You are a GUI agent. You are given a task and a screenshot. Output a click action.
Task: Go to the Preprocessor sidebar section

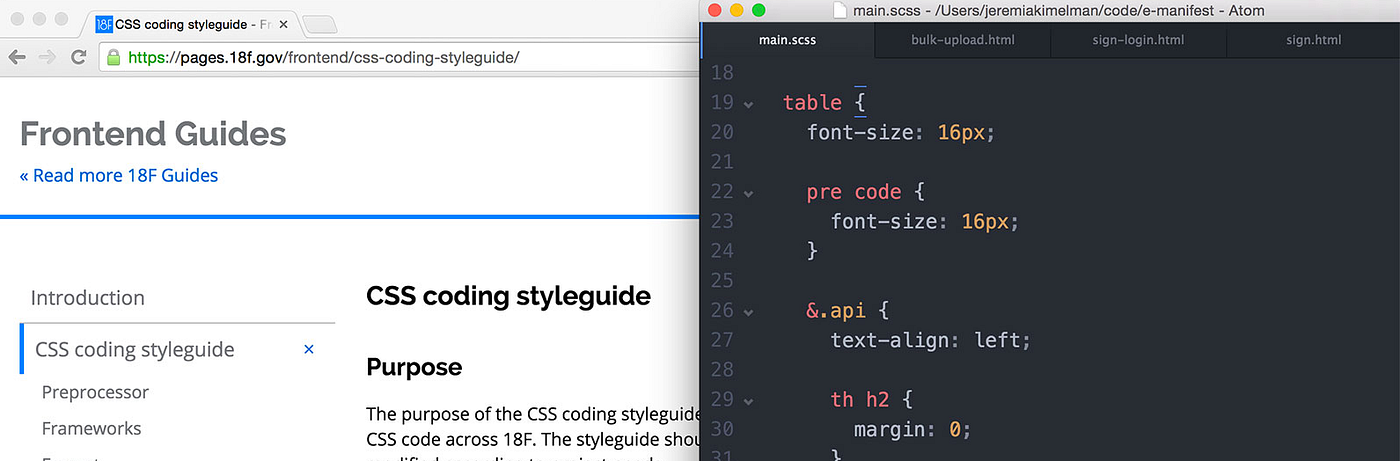[95, 392]
